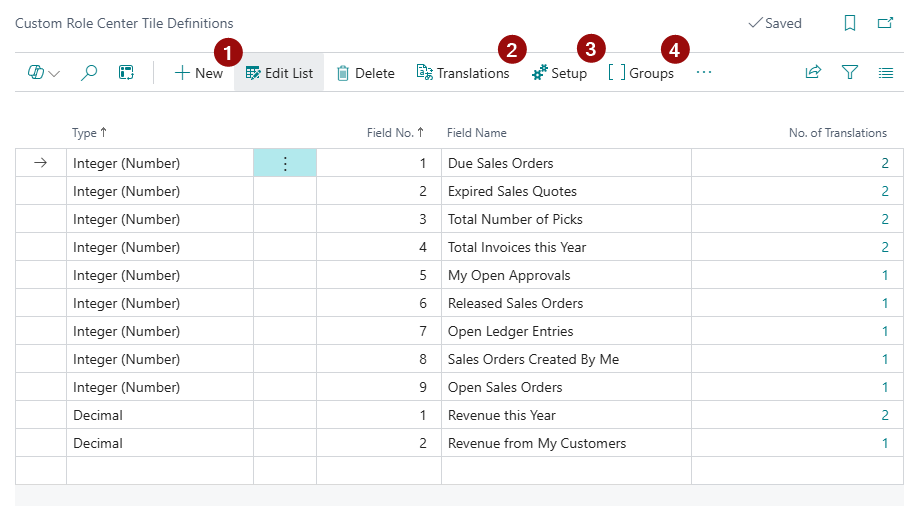This screenshot has width=918, height=506.
Task: Toggle the filter pane icon
Action: (x=849, y=73)
